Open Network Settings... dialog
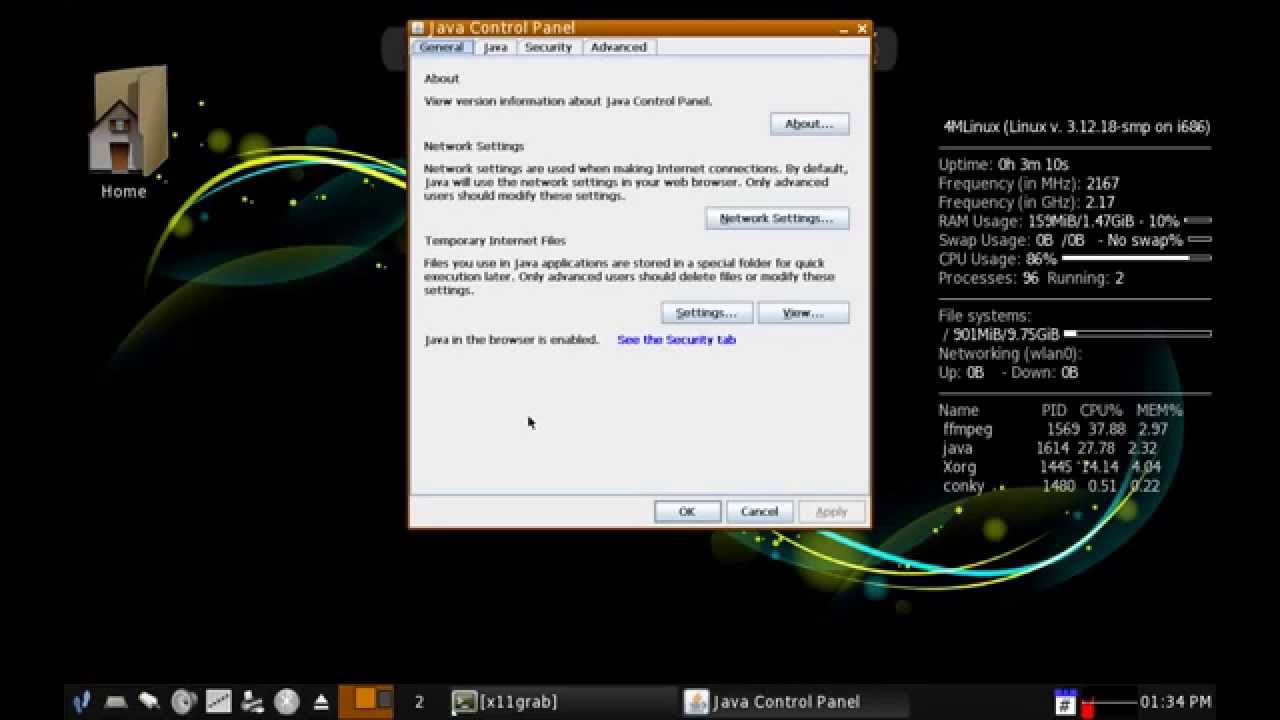 point(777,218)
